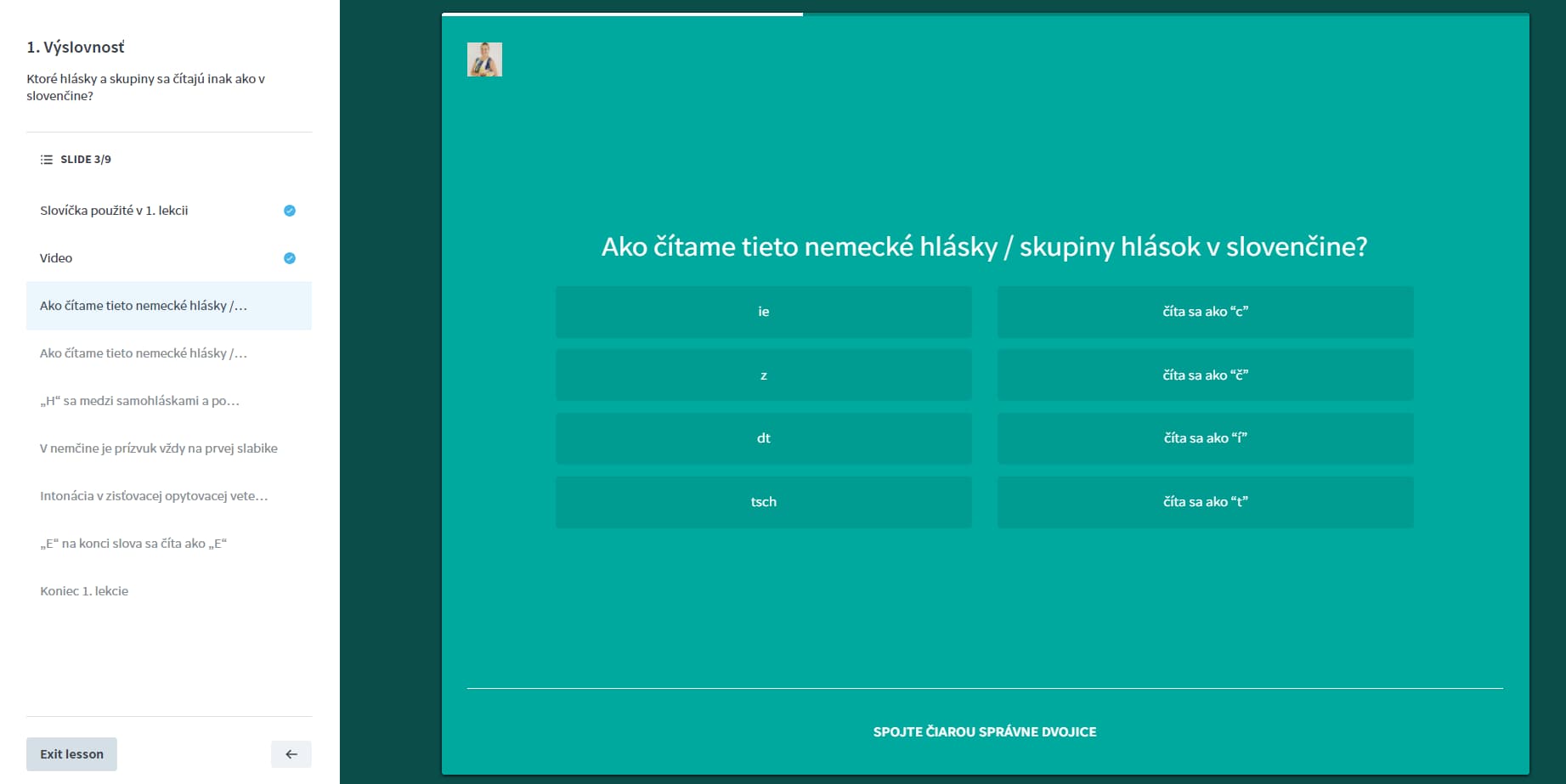The width and height of the screenshot is (1566, 784).
Task: Click the checkmark next to Slovíčka použité
Action: [289, 211]
